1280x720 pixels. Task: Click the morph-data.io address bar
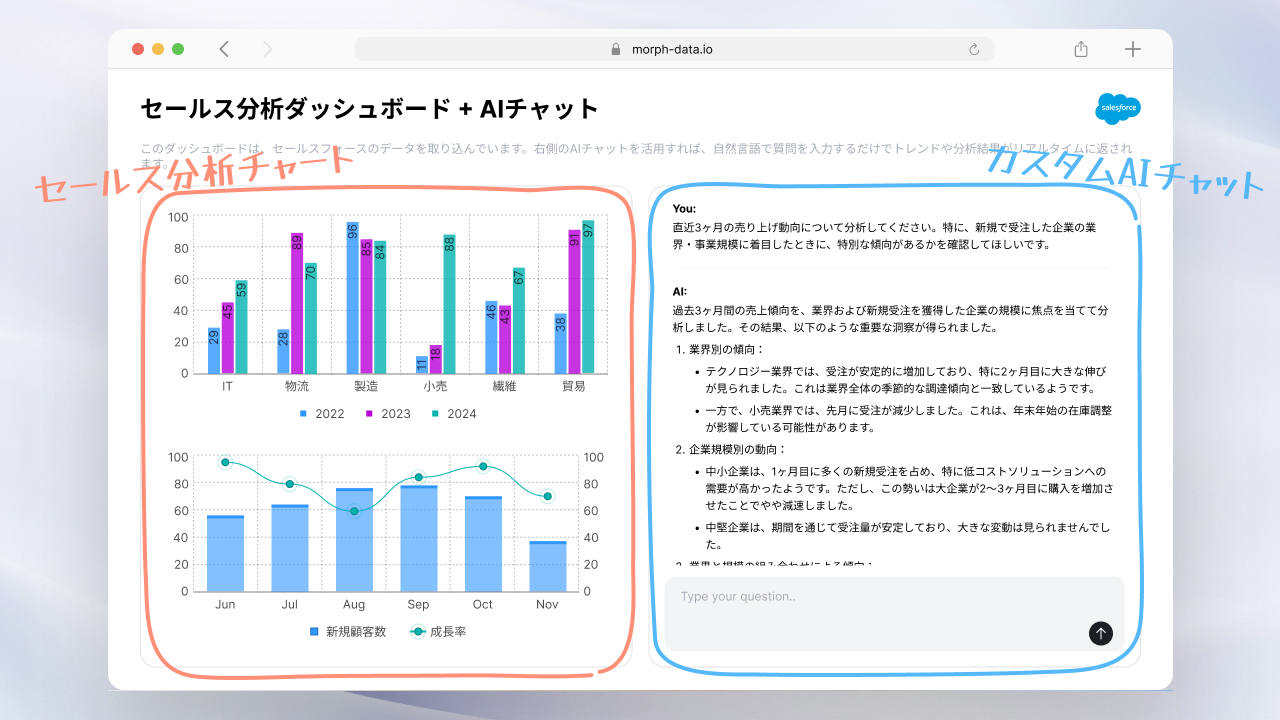(674, 49)
